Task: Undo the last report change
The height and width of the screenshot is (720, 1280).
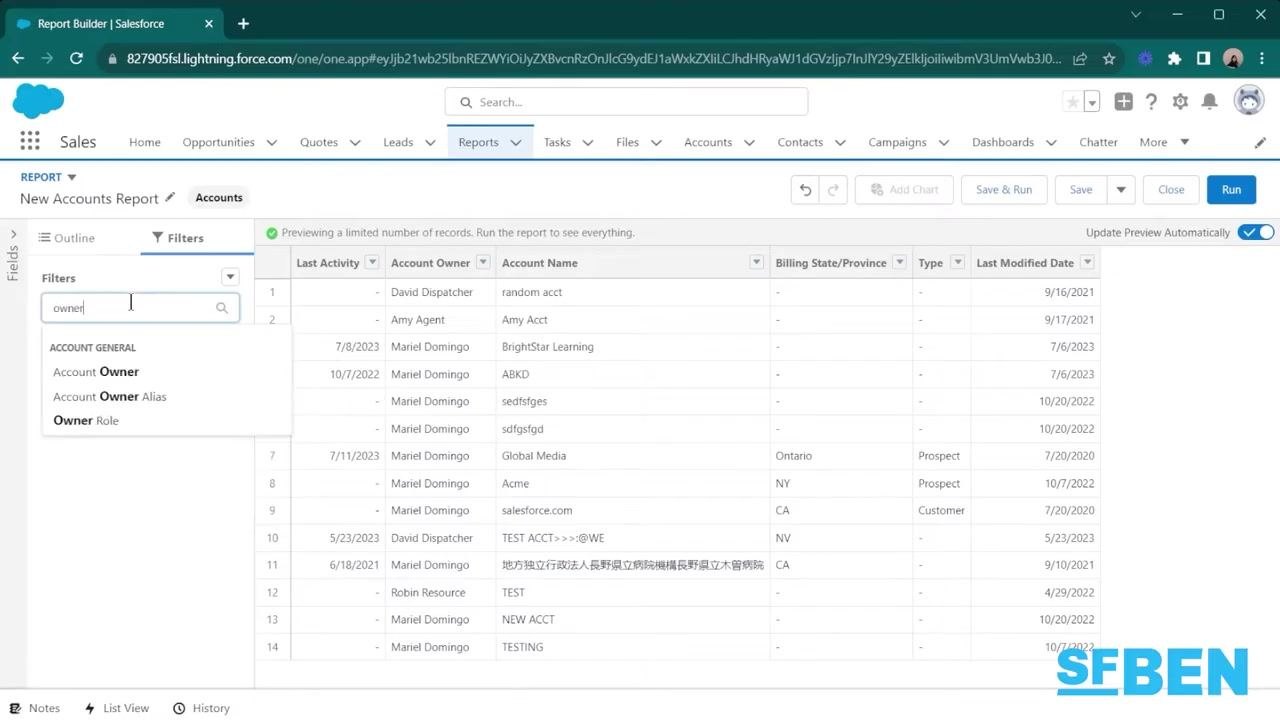Action: [x=805, y=190]
